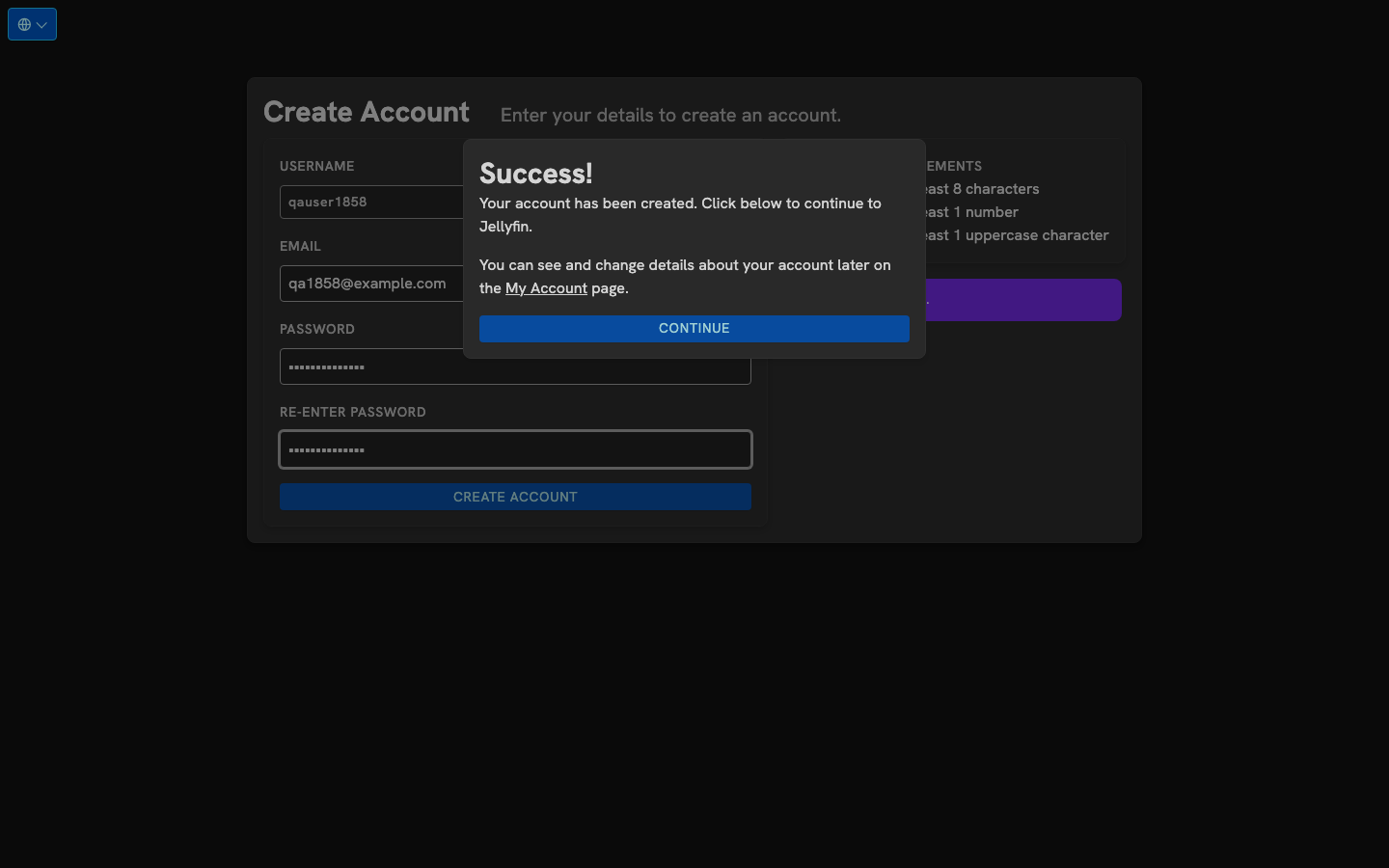This screenshot has width=1389, height=868.
Task: Click the CREATE ACCOUNT button
Action: pos(515,497)
